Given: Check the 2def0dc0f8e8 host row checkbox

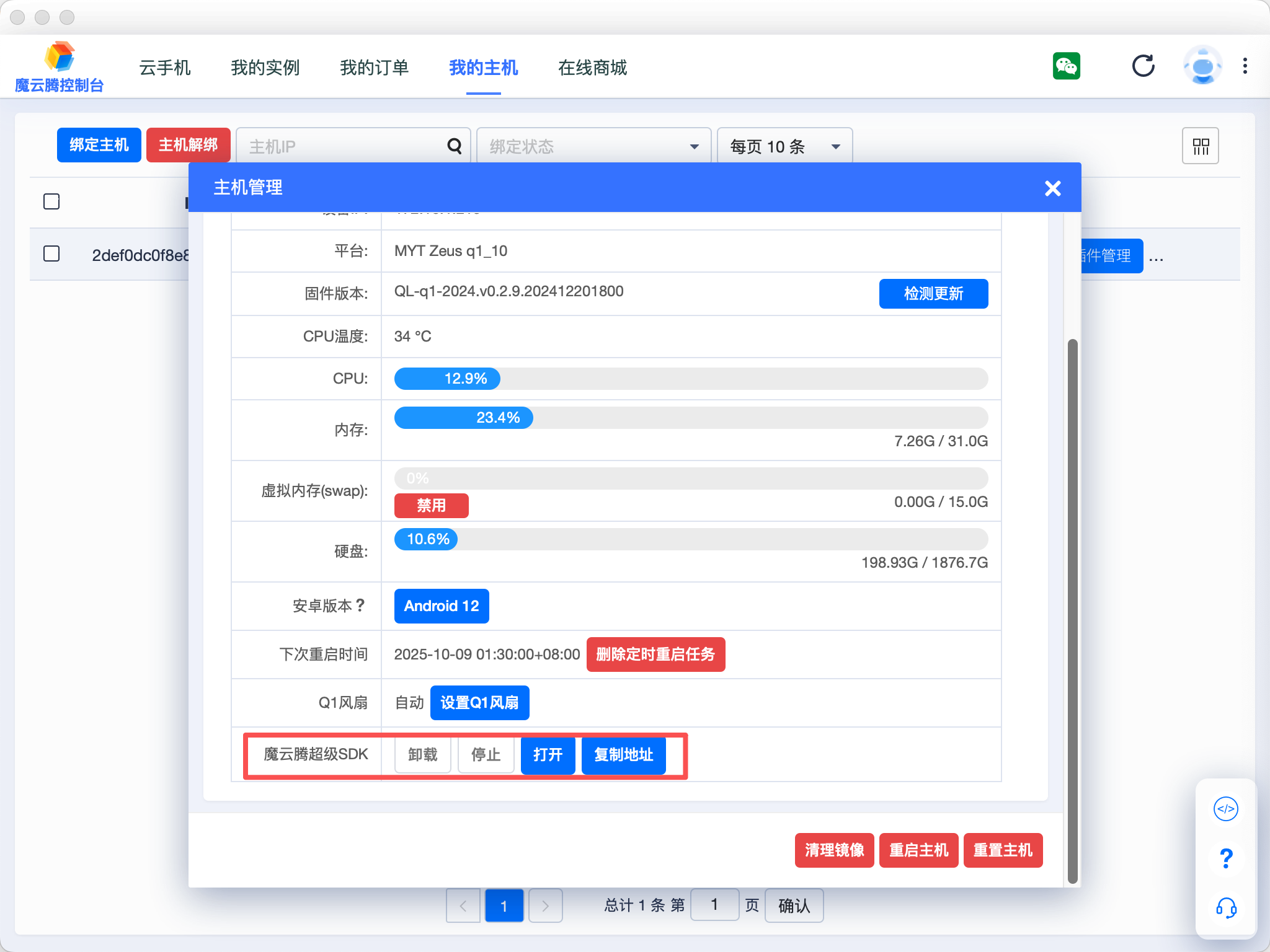Looking at the screenshot, I should point(51,253).
